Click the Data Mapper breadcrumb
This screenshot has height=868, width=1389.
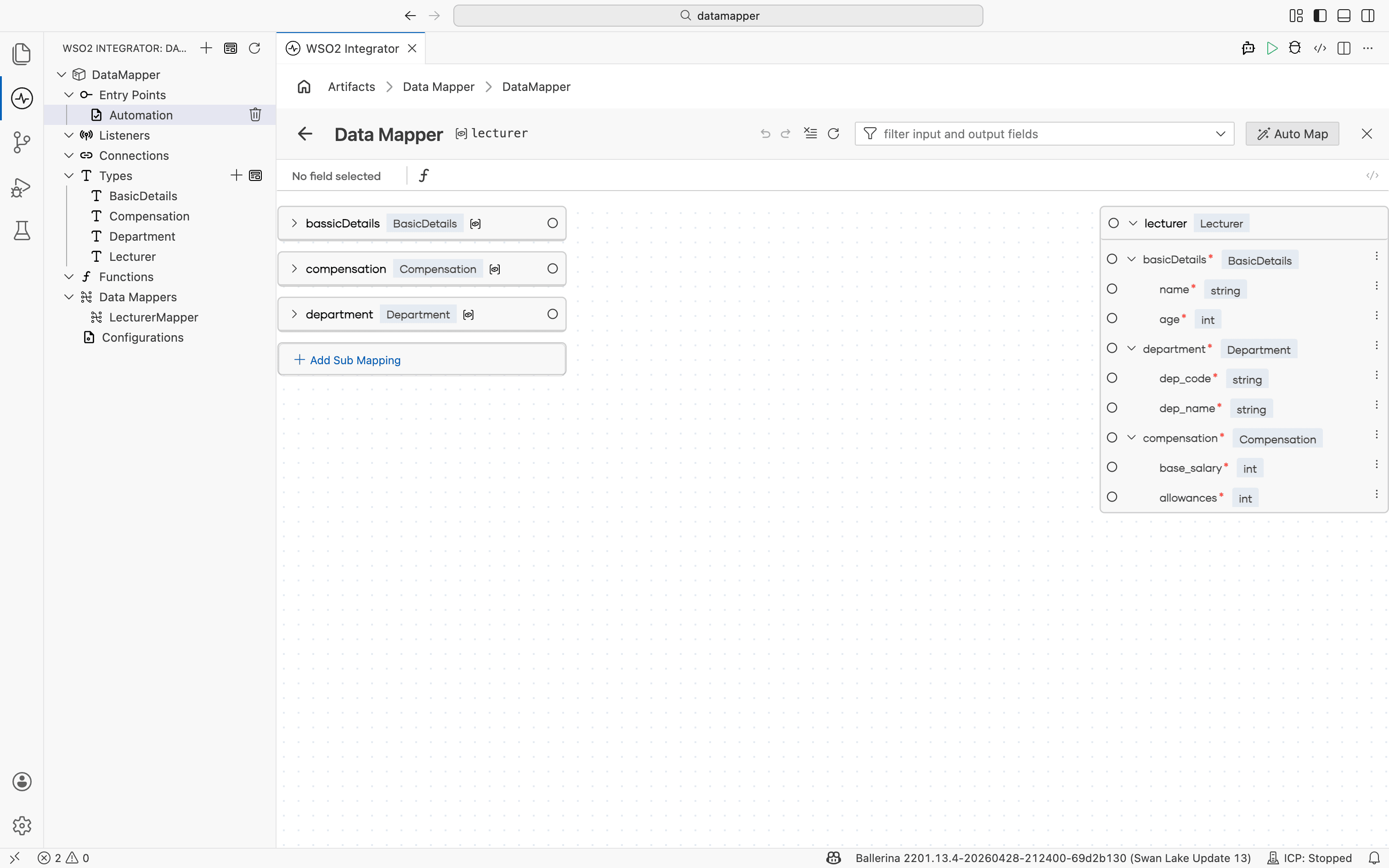coord(439,87)
